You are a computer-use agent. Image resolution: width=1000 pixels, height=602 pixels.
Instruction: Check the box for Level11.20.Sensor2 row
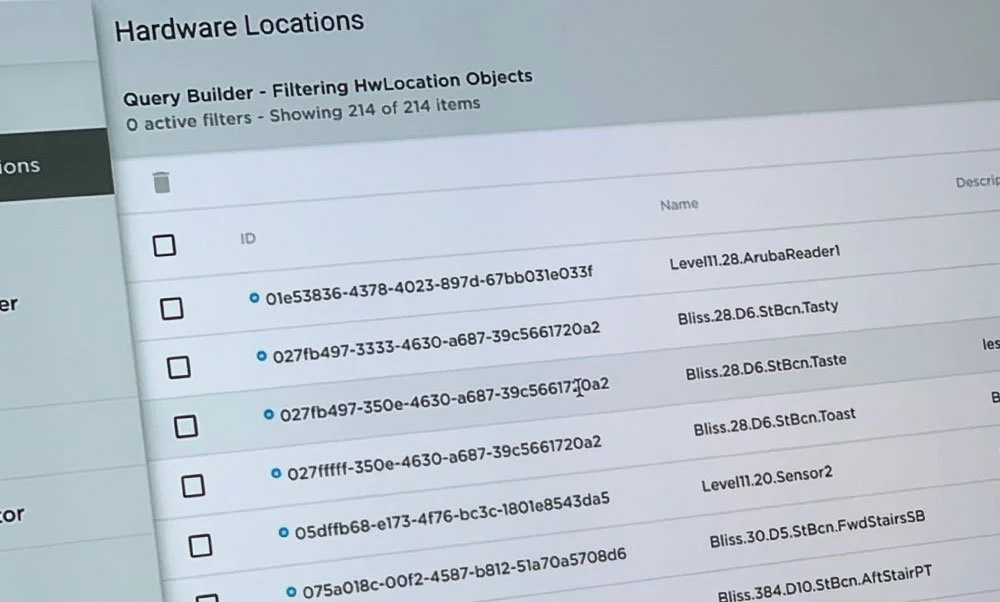200,546
